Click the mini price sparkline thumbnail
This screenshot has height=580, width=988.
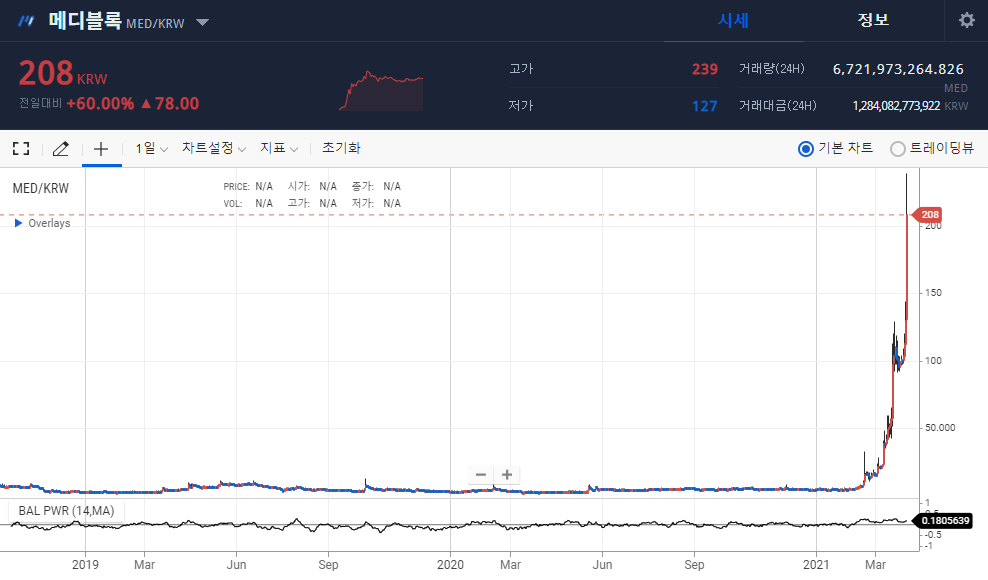(381, 90)
